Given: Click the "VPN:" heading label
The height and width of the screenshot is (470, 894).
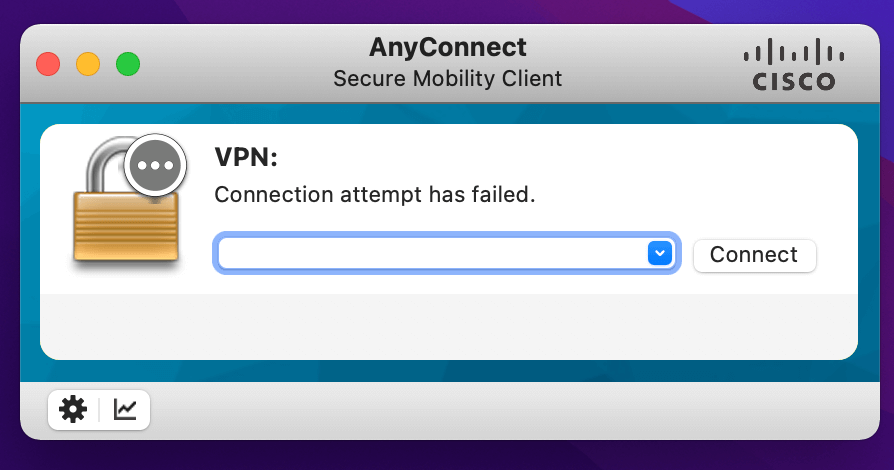Looking at the screenshot, I should (246, 157).
